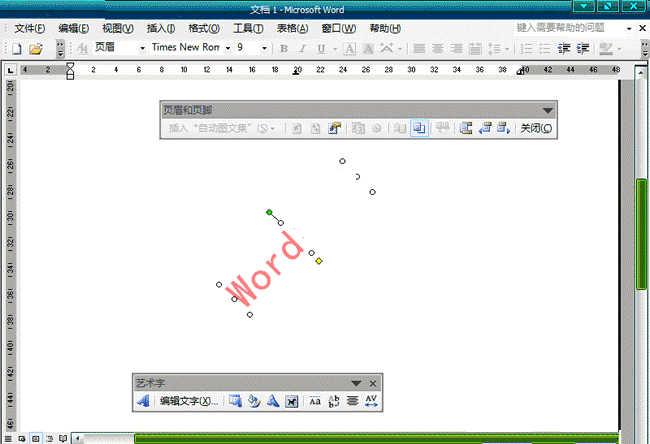Apply bold formatting button

click(284, 49)
